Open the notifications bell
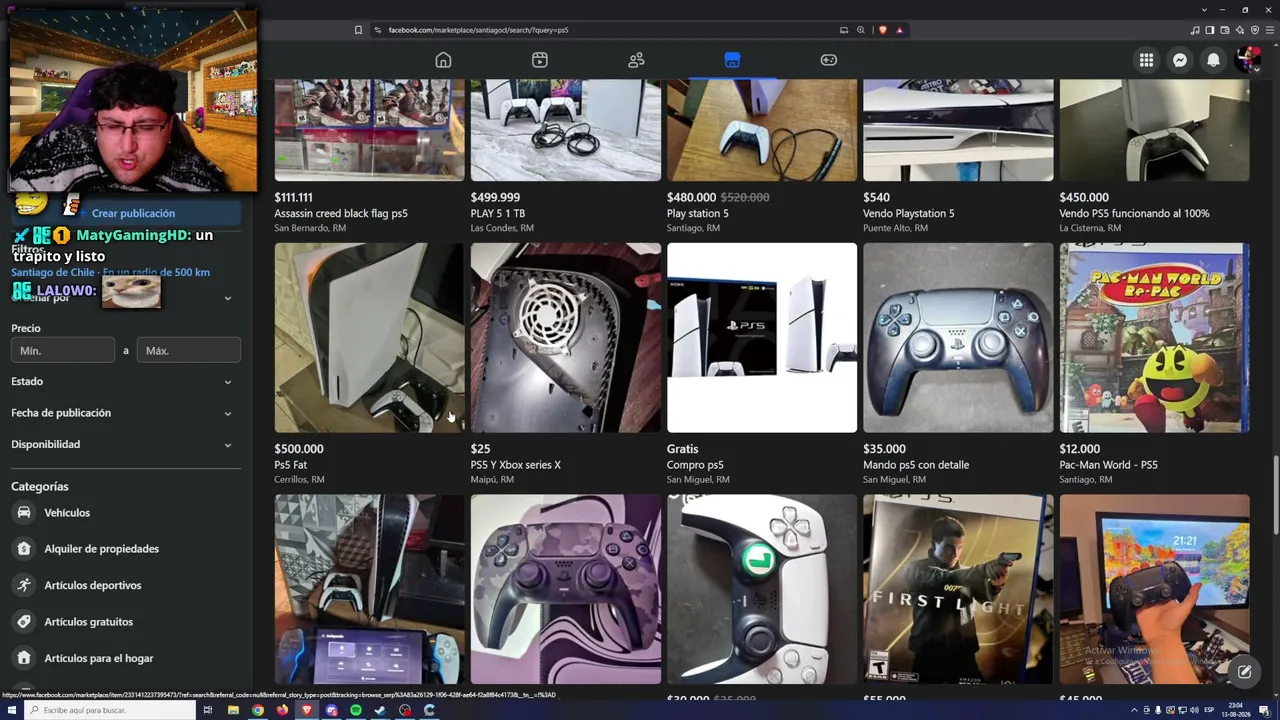Viewport: 1280px width, 720px height. pos(1213,60)
